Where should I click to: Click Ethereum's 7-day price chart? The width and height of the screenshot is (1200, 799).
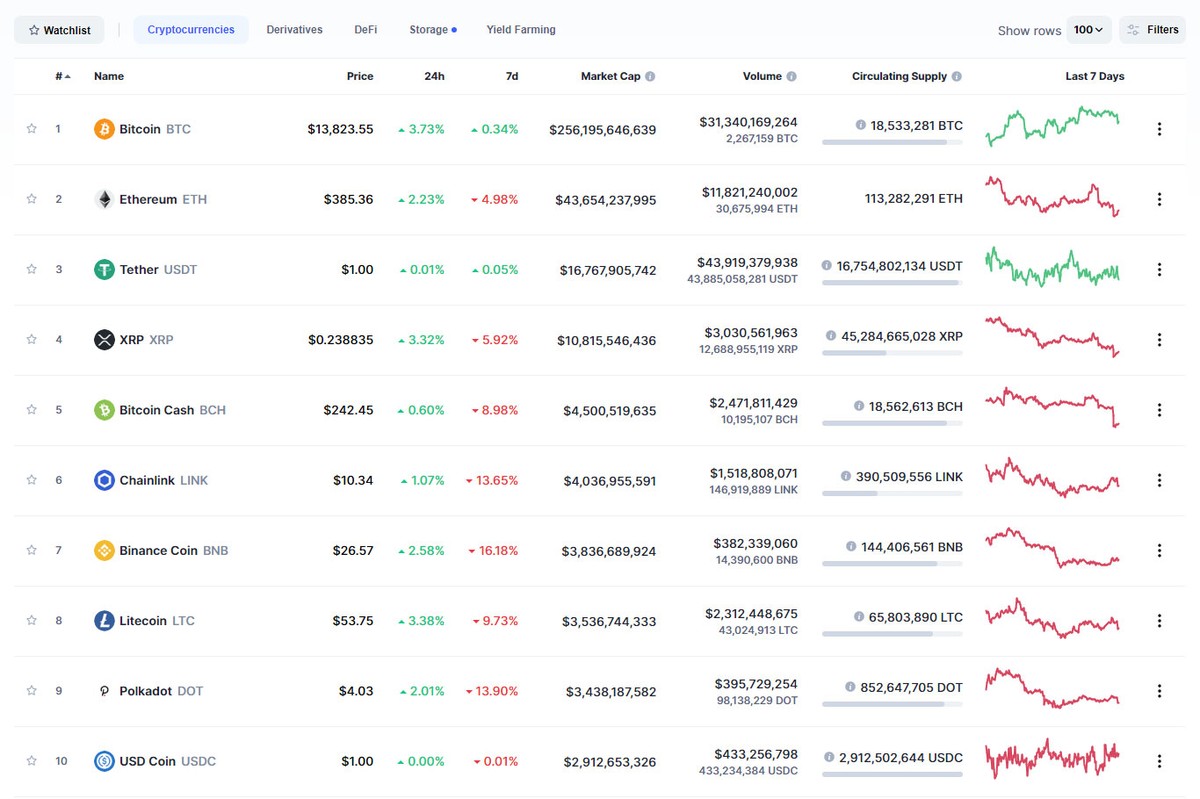(1051, 197)
